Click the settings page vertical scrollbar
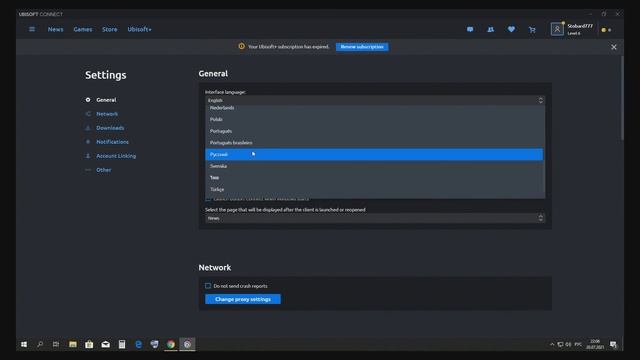 click(622, 98)
